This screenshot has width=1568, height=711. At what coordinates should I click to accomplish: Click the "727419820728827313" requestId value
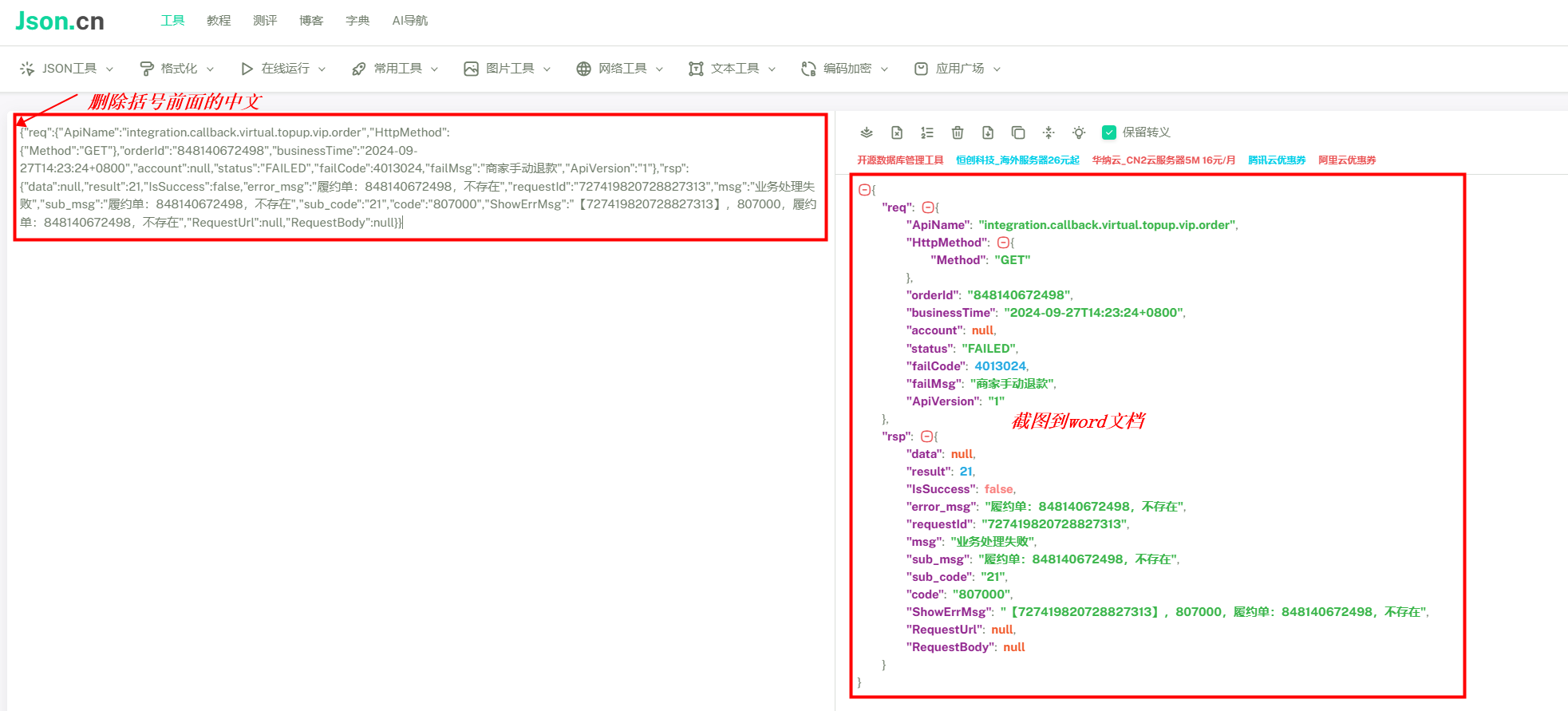click(x=1055, y=524)
